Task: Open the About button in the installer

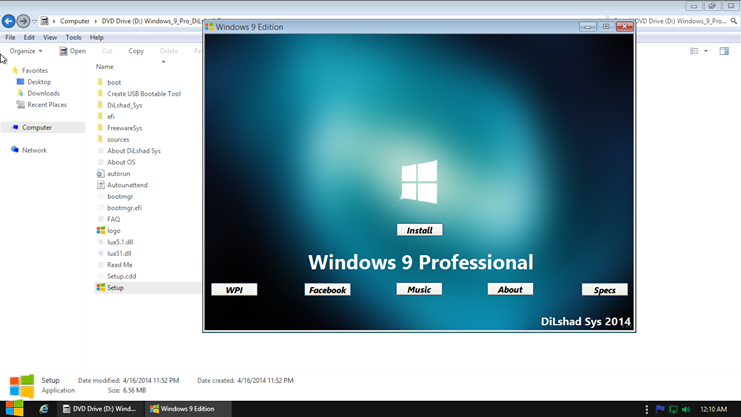Action: [510, 289]
